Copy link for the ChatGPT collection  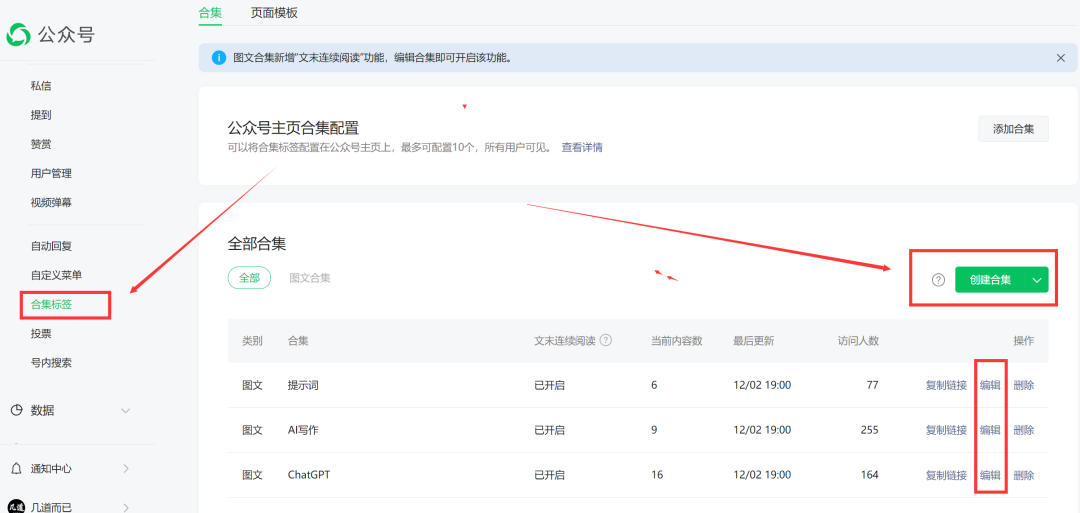click(946, 474)
